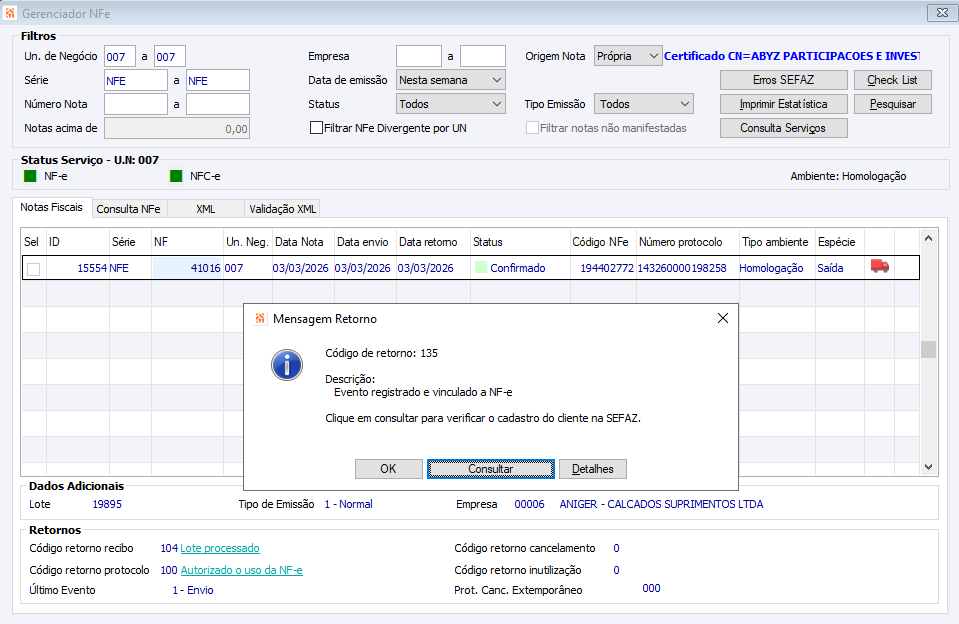Toggle Filtrar notas não manifestadas checkbox
959x624 pixels.
coord(532,128)
